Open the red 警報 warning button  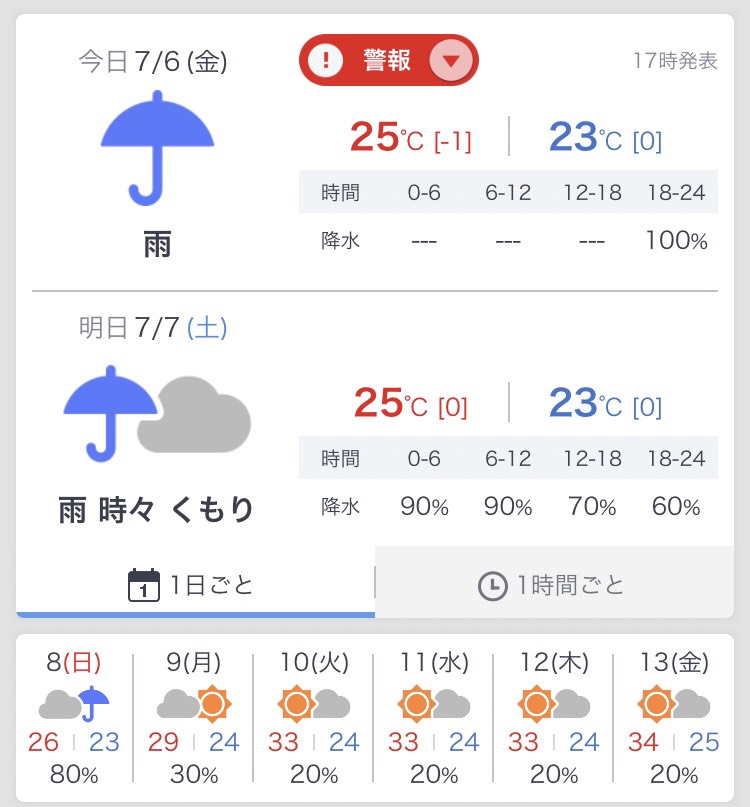387,61
